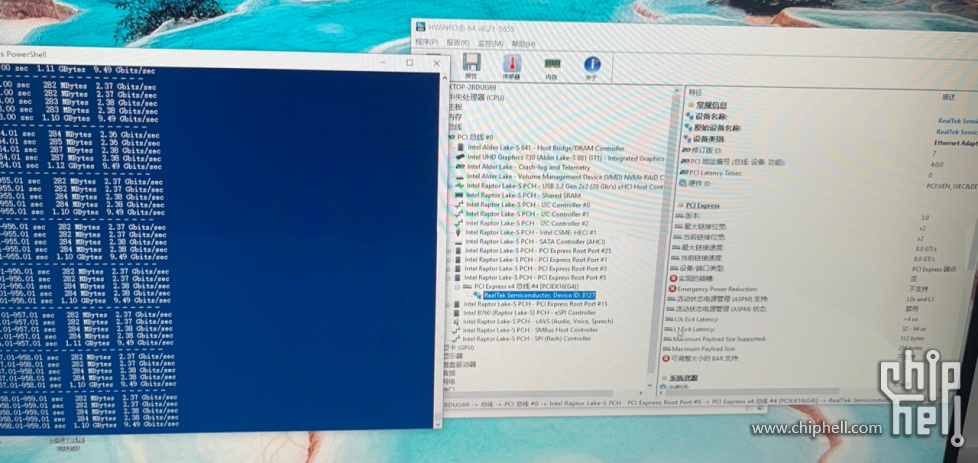Select RealTek Semiconductor Device ID 8127 item
The height and width of the screenshot is (463, 978).
tap(540, 295)
